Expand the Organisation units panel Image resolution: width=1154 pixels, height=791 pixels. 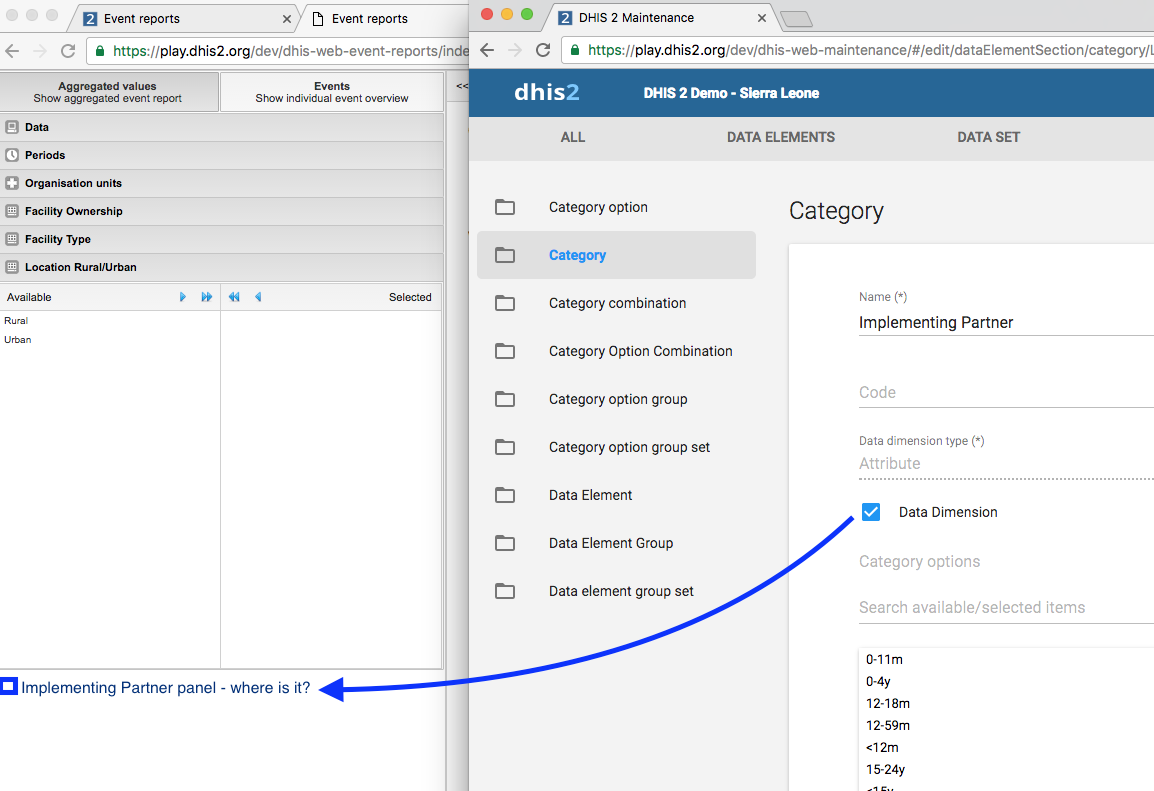click(x=73, y=183)
